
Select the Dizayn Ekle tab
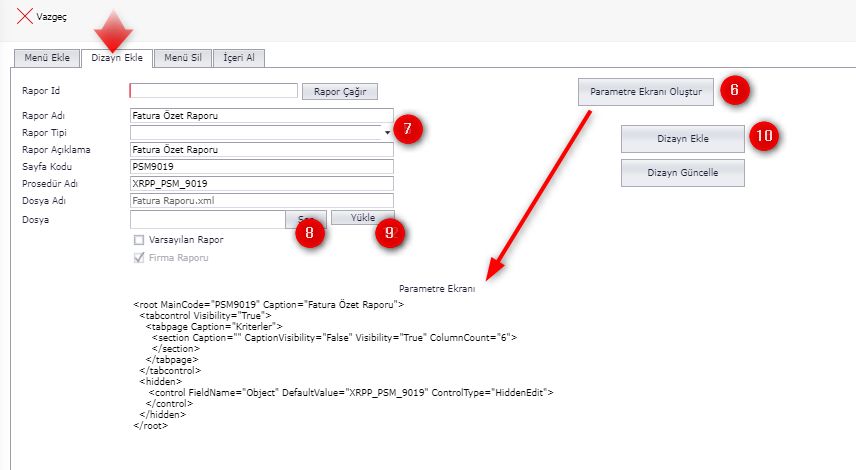117,58
